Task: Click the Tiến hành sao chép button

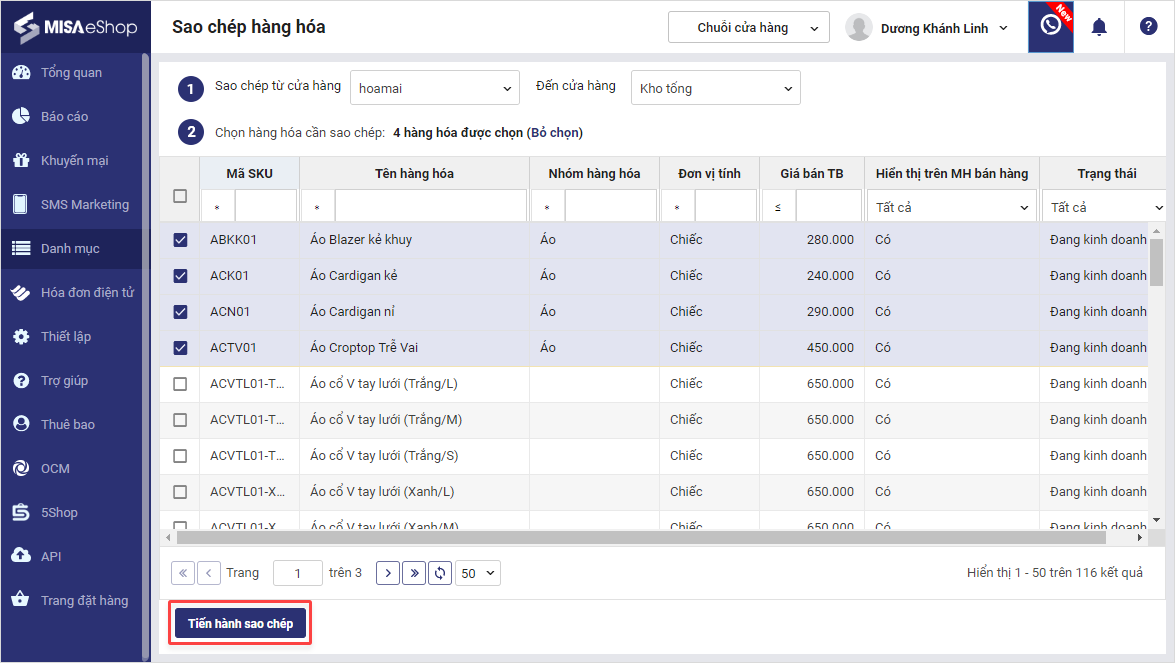Action: click(240, 623)
